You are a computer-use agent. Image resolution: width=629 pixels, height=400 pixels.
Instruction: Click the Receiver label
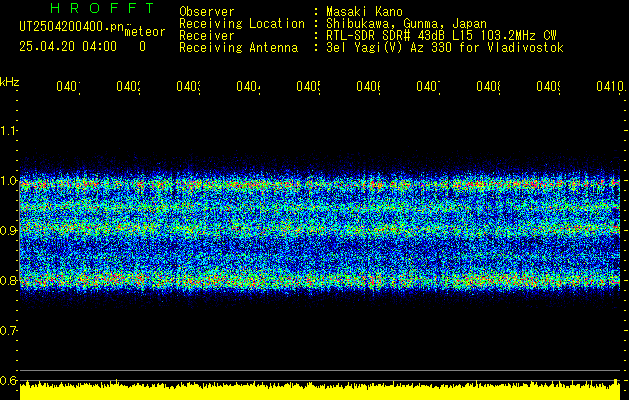pyautogui.click(x=207, y=36)
